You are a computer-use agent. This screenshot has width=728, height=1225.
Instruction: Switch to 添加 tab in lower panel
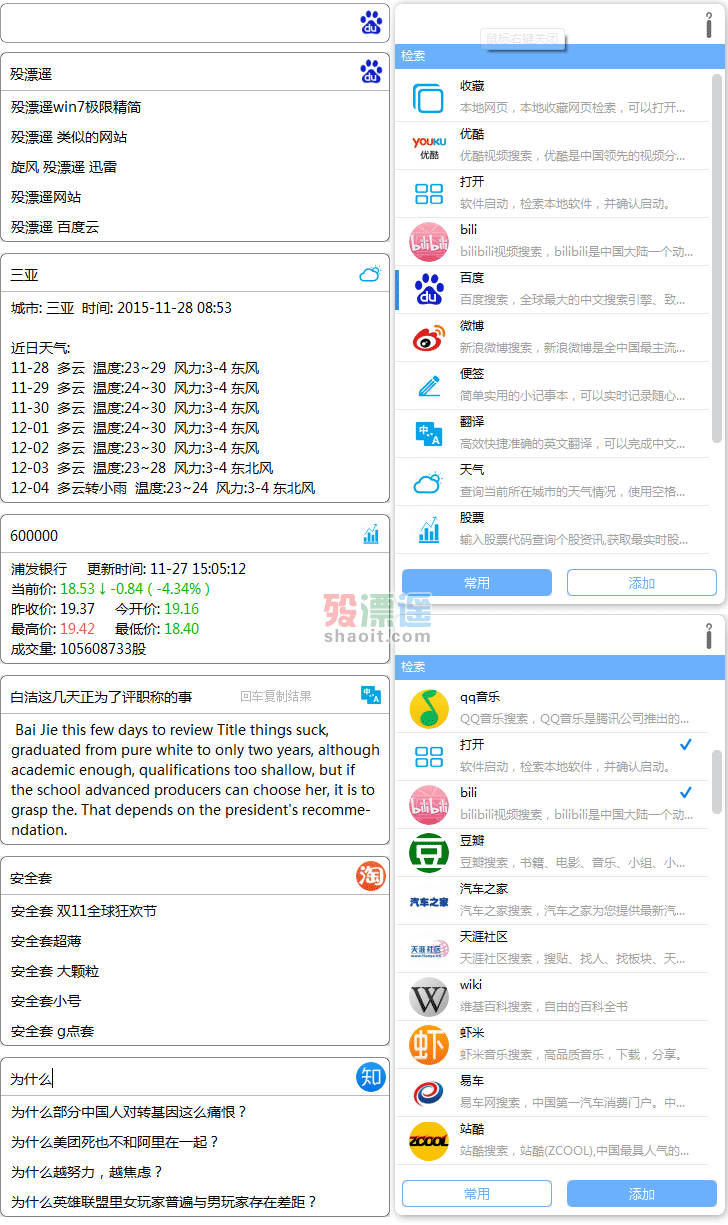pos(642,1193)
